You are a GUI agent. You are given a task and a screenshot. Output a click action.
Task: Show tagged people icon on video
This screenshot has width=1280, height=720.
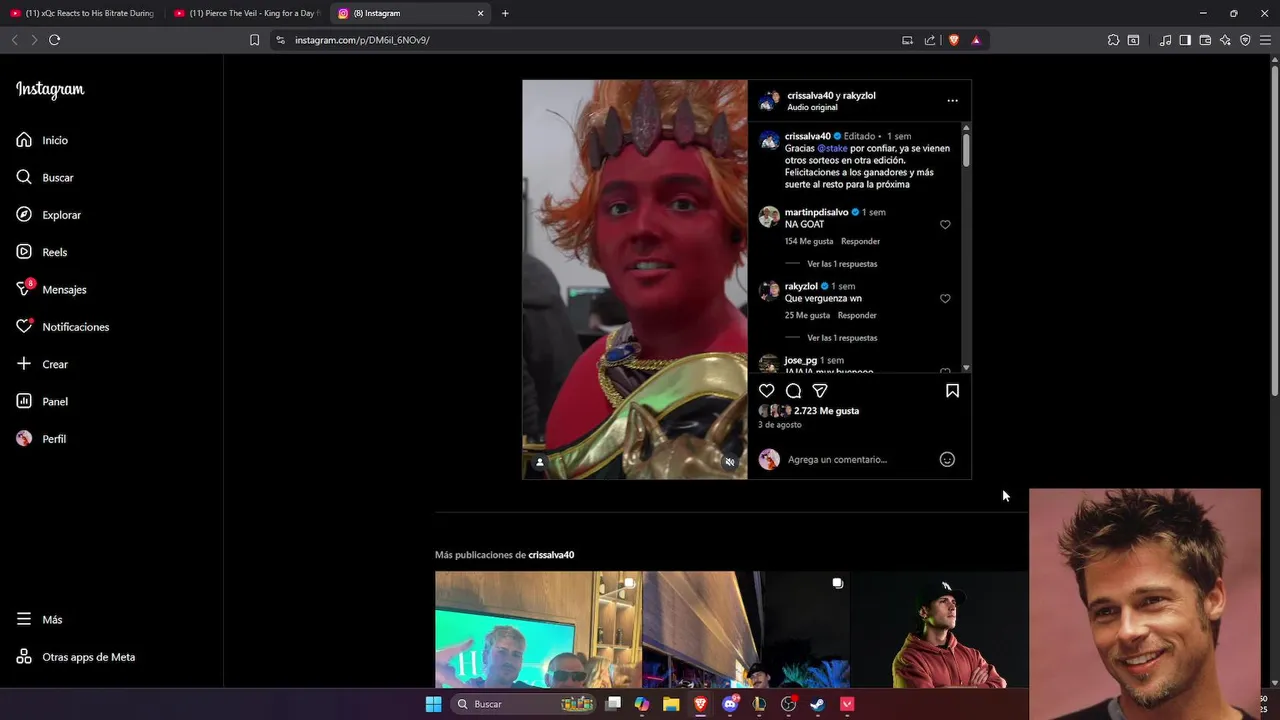pyautogui.click(x=540, y=462)
